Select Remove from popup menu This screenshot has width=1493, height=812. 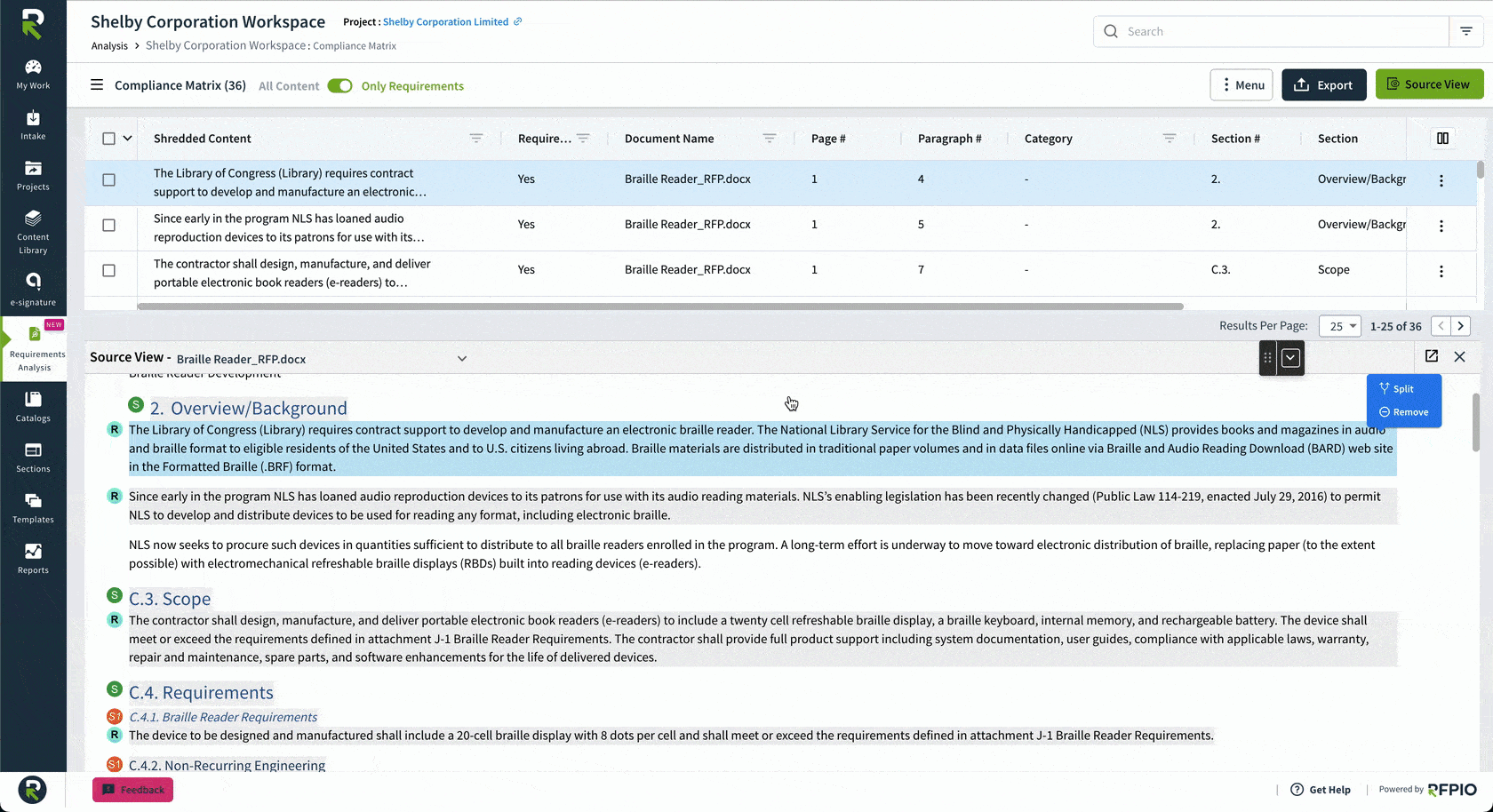[1404, 412]
